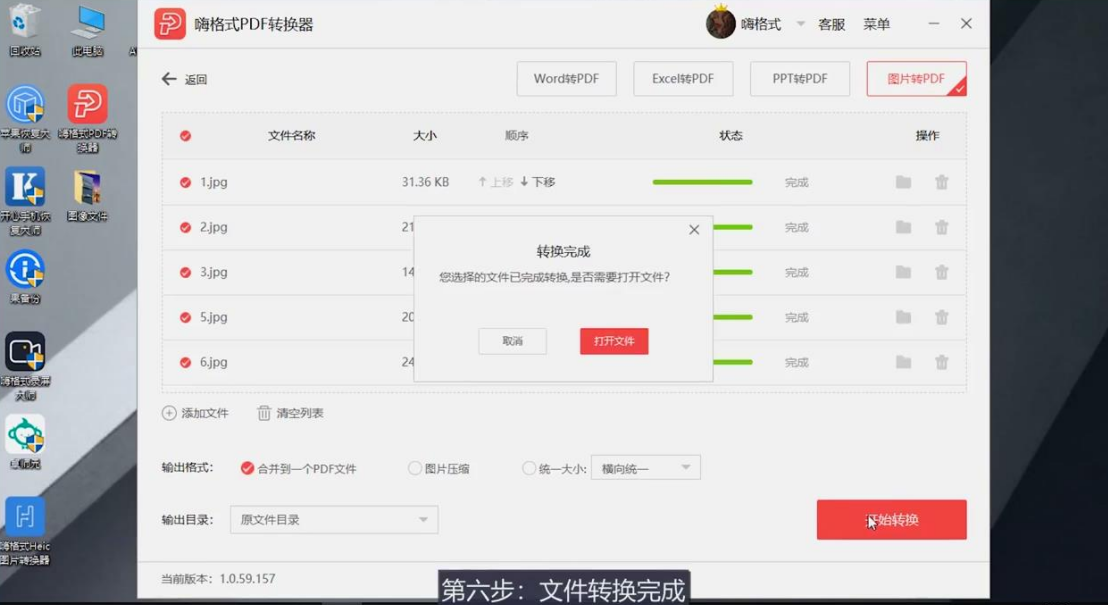Open the 图像文件 desktop folder

88,195
